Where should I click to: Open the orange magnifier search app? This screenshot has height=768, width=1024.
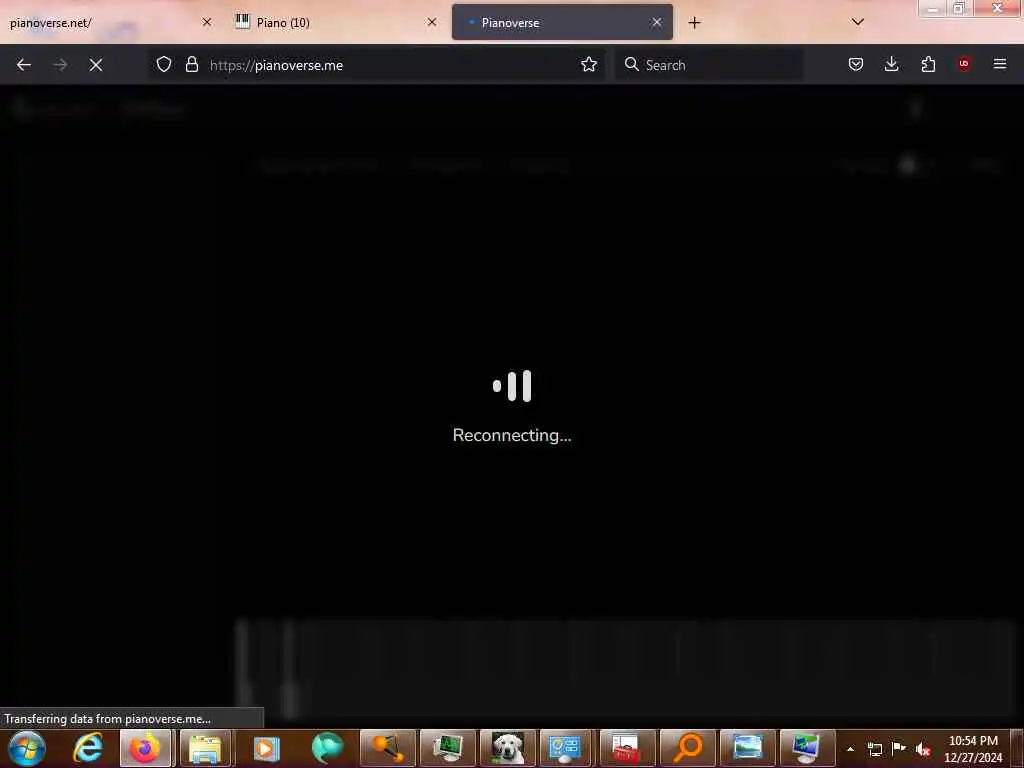coord(686,748)
